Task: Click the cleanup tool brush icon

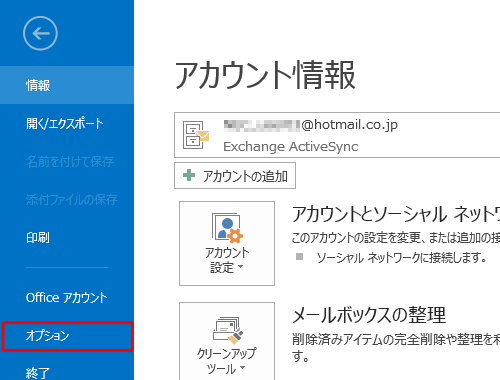Action: (x=228, y=330)
